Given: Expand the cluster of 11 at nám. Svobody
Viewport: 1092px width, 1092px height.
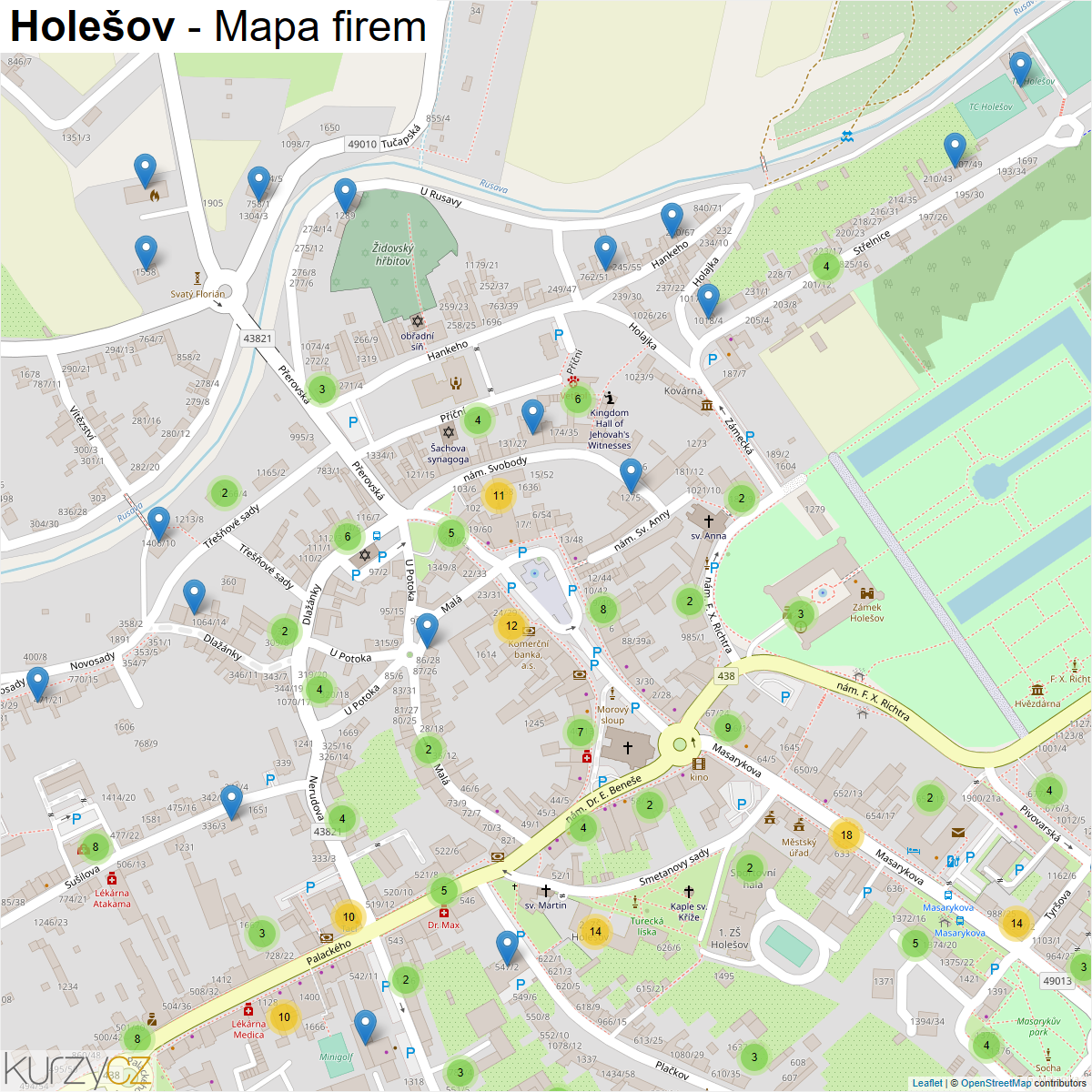Looking at the screenshot, I should 498,496.
